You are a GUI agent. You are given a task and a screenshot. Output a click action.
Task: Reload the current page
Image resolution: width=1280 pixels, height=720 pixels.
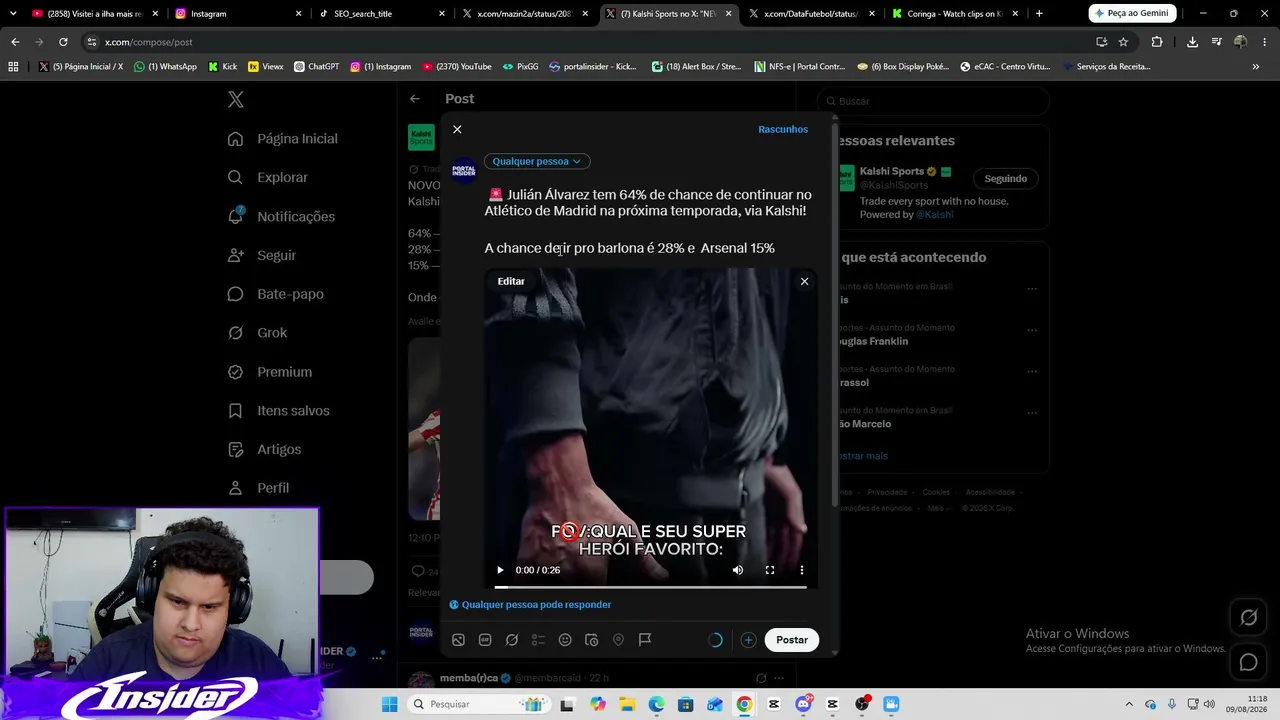(63, 42)
